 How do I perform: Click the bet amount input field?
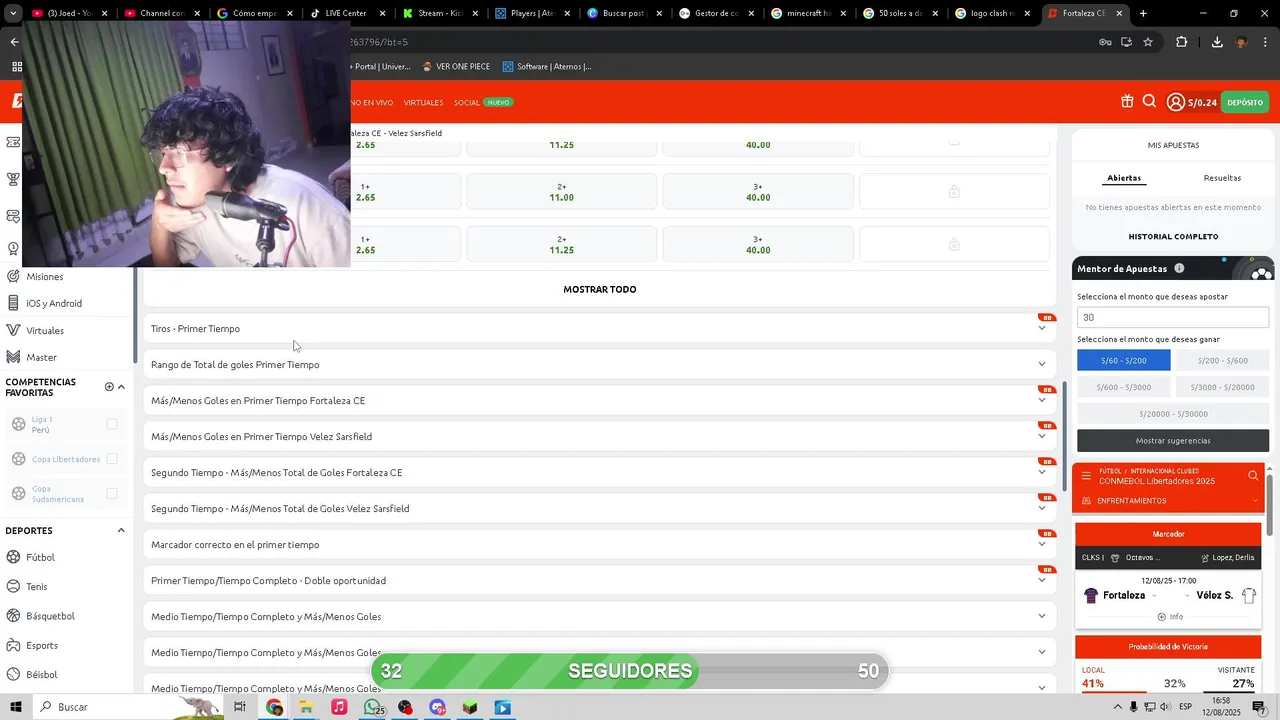pos(1173,317)
